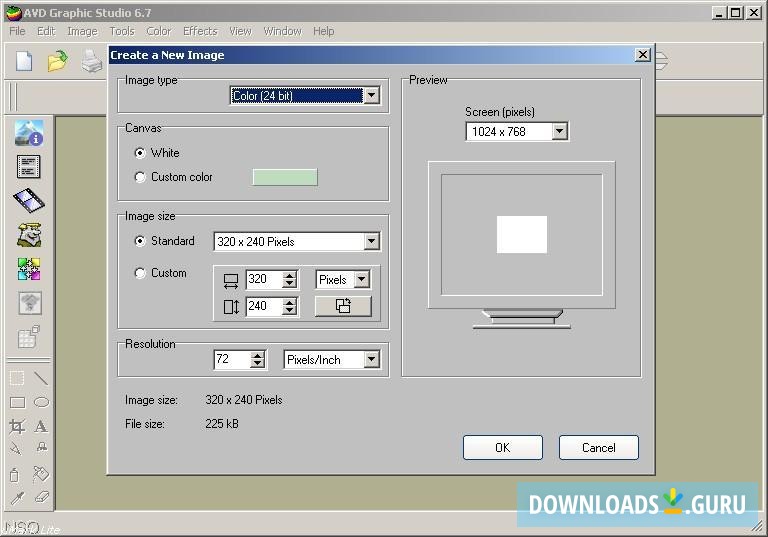768x537 pixels.
Task: Click the Open folder toolbar icon
Action: (57, 62)
